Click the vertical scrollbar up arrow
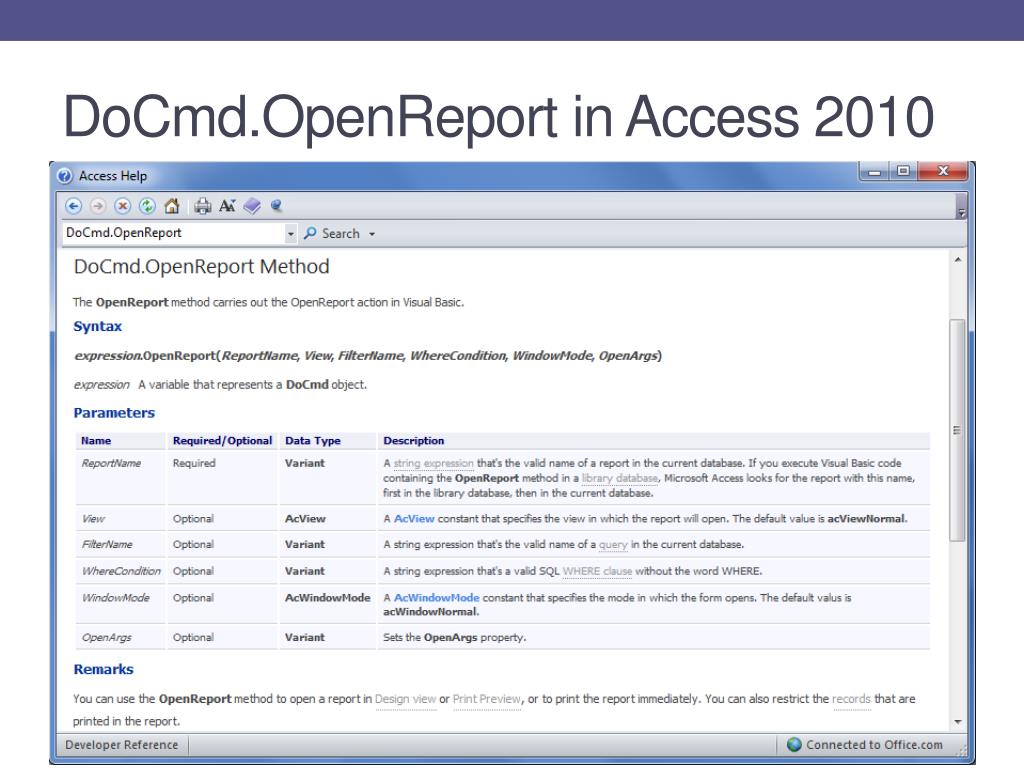This screenshot has height=768, width=1024. click(x=957, y=260)
